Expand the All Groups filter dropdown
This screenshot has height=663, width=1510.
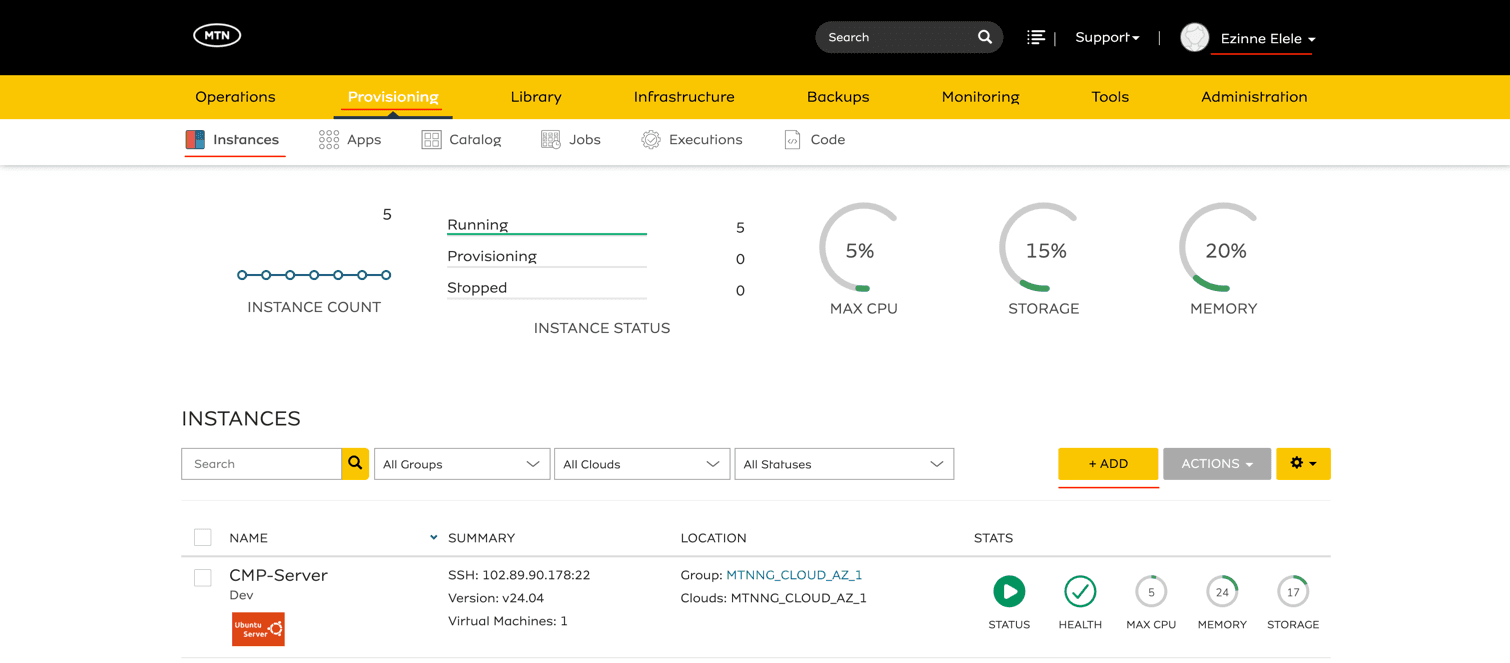[x=462, y=464]
